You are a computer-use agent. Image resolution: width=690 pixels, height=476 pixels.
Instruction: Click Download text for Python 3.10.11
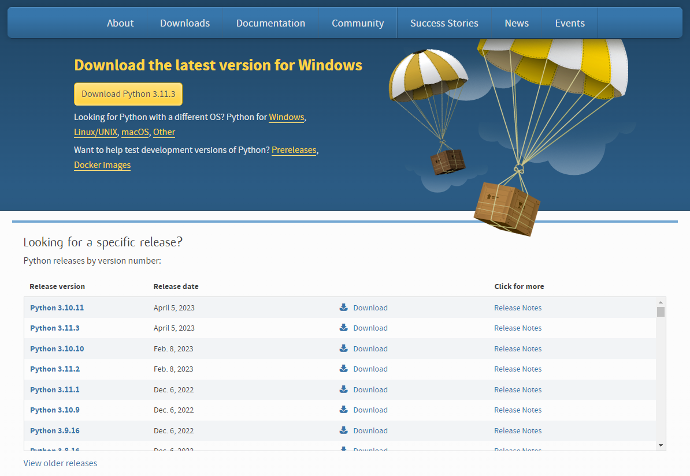coord(370,308)
